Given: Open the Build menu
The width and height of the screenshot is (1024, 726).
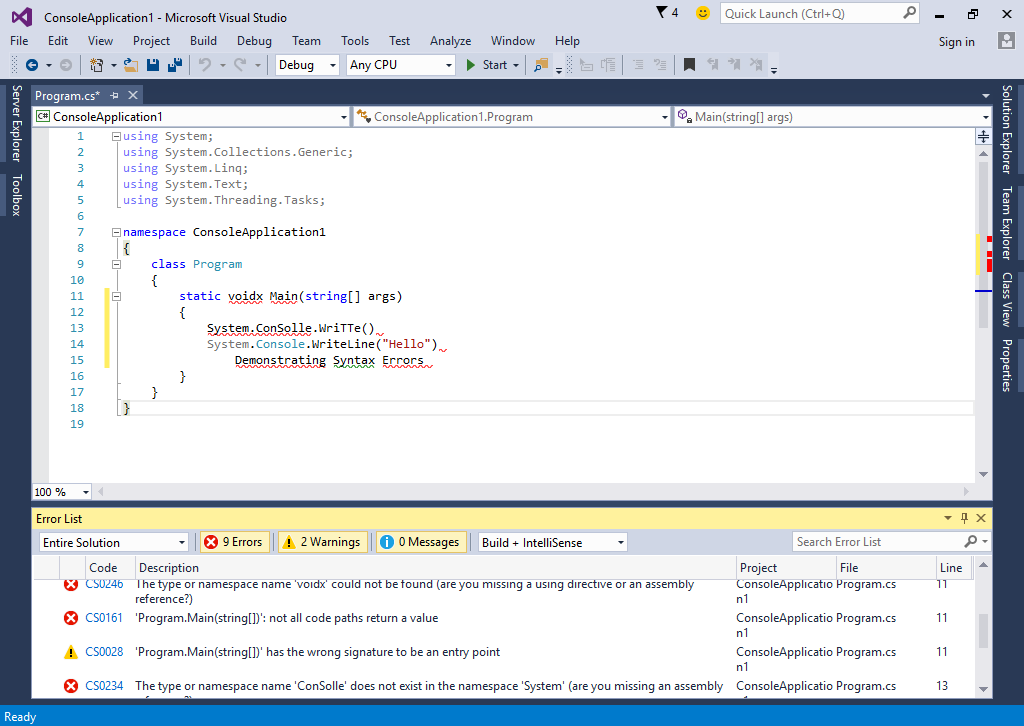Looking at the screenshot, I should [203, 40].
